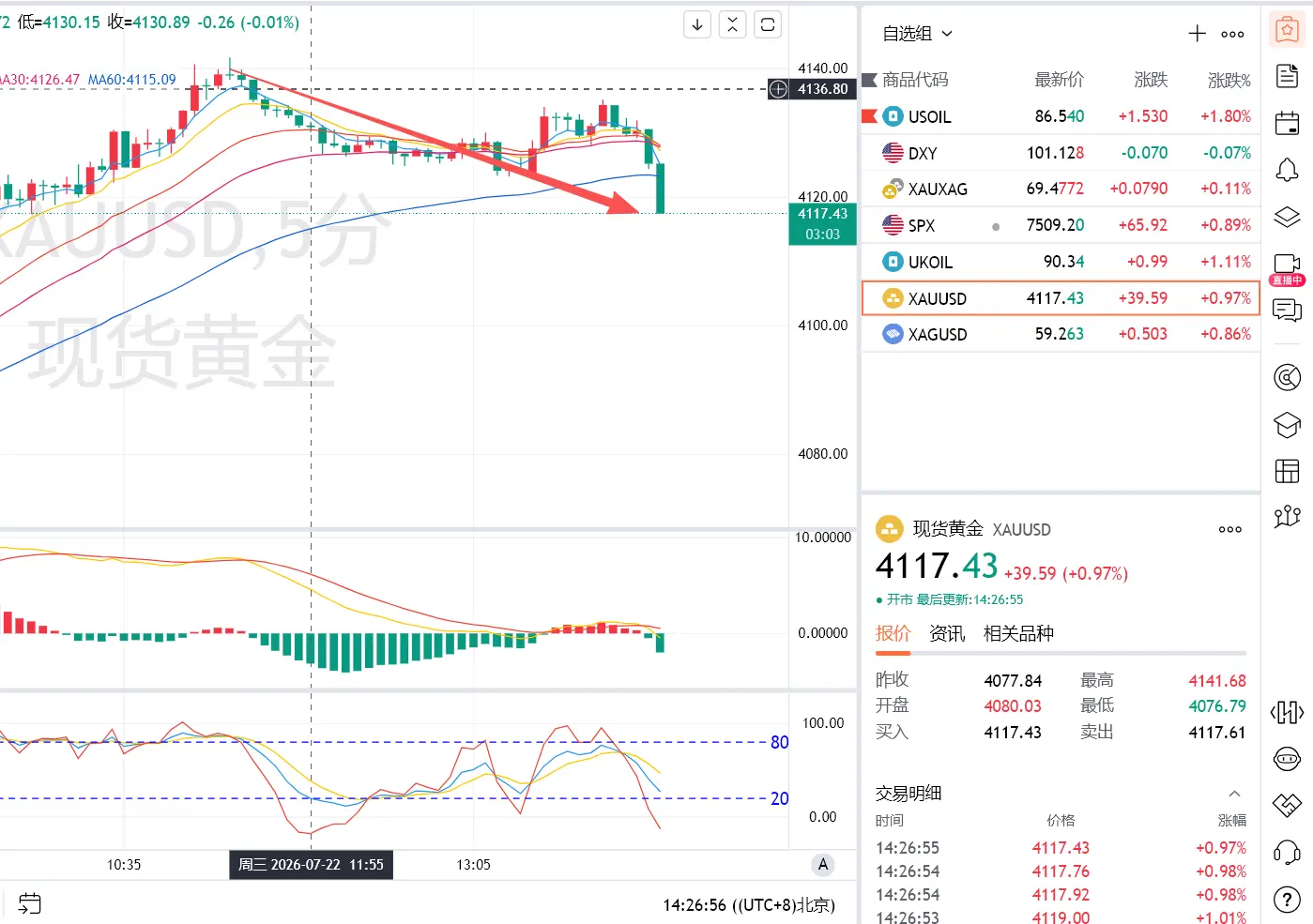Open the economic calendar sidebar icon

[x=1287, y=123]
